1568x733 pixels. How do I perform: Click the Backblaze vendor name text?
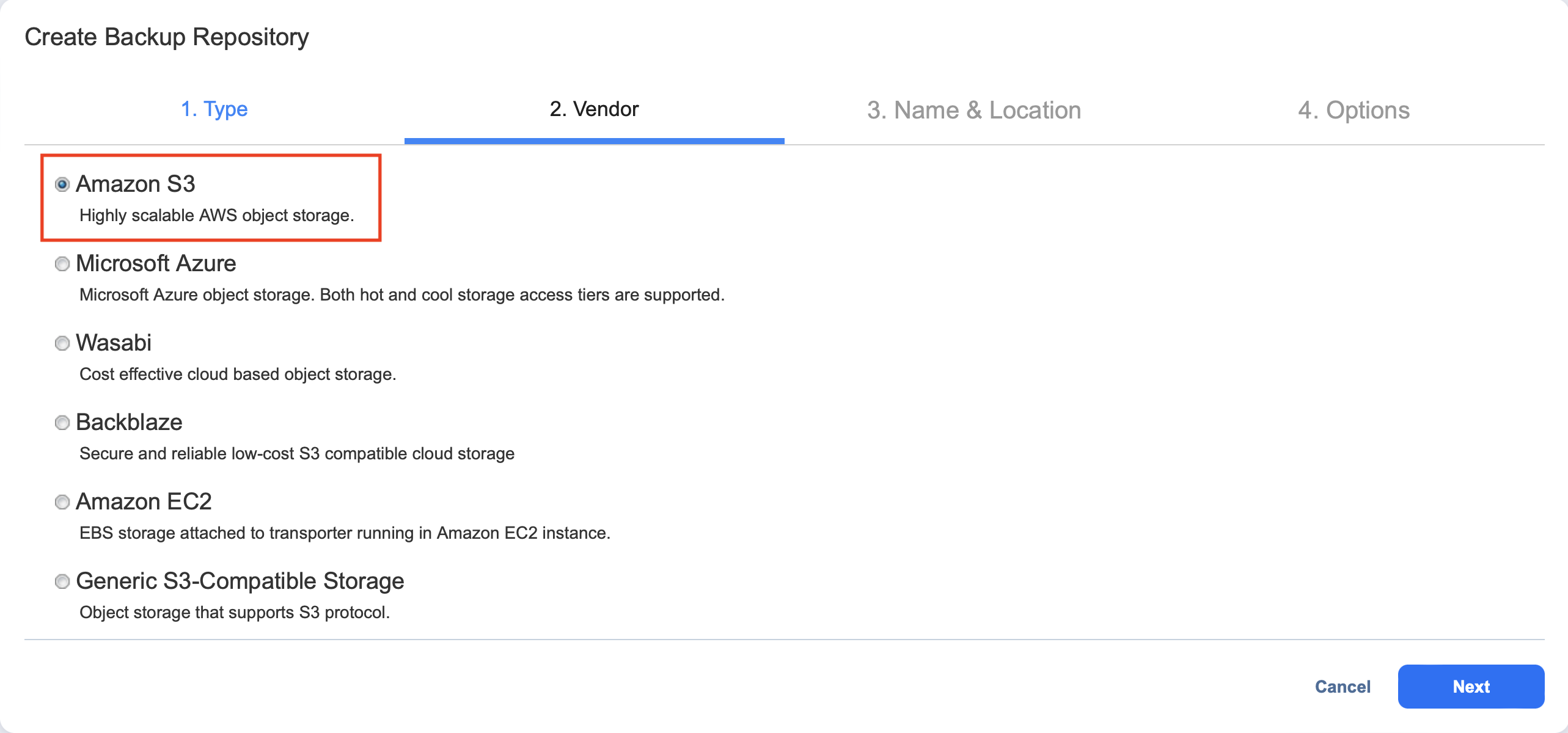(x=129, y=422)
